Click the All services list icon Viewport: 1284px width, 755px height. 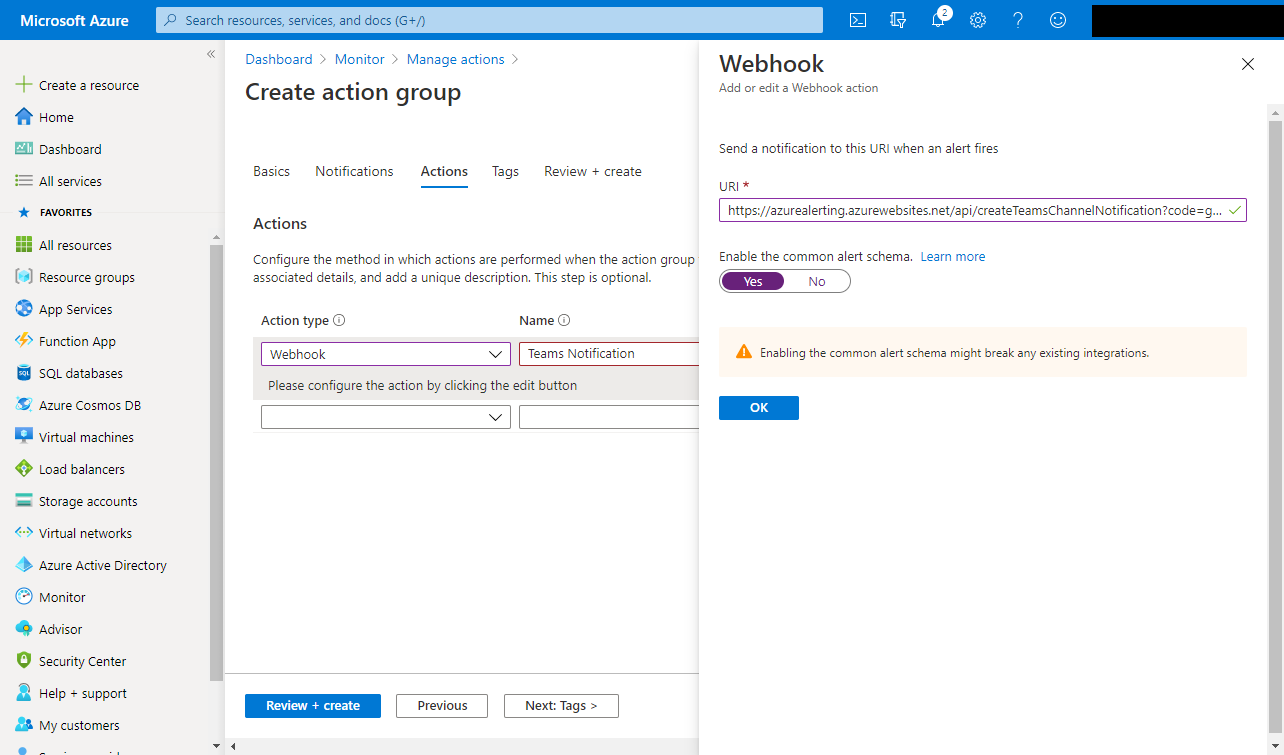[x=24, y=181]
